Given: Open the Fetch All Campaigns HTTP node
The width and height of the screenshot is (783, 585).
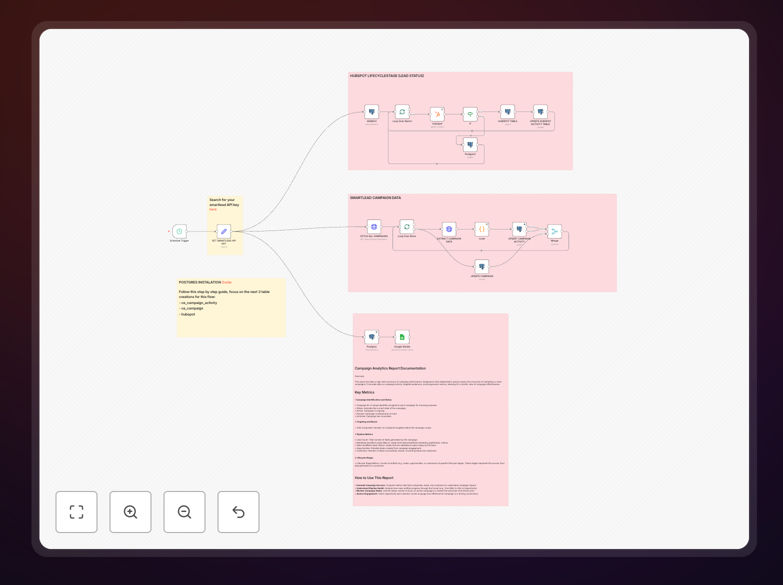Looking at the screenshot, I should click(x=374, y=227).
